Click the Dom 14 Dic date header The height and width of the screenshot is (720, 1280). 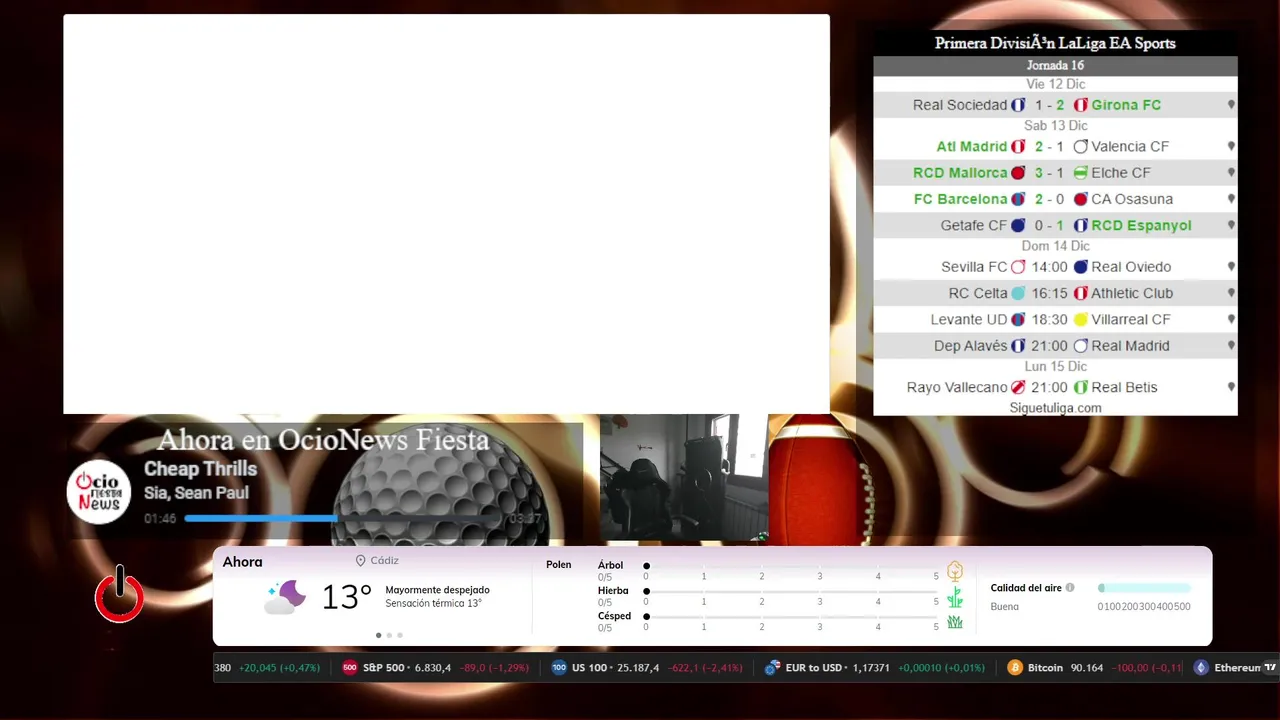[x=1055, y=246]
